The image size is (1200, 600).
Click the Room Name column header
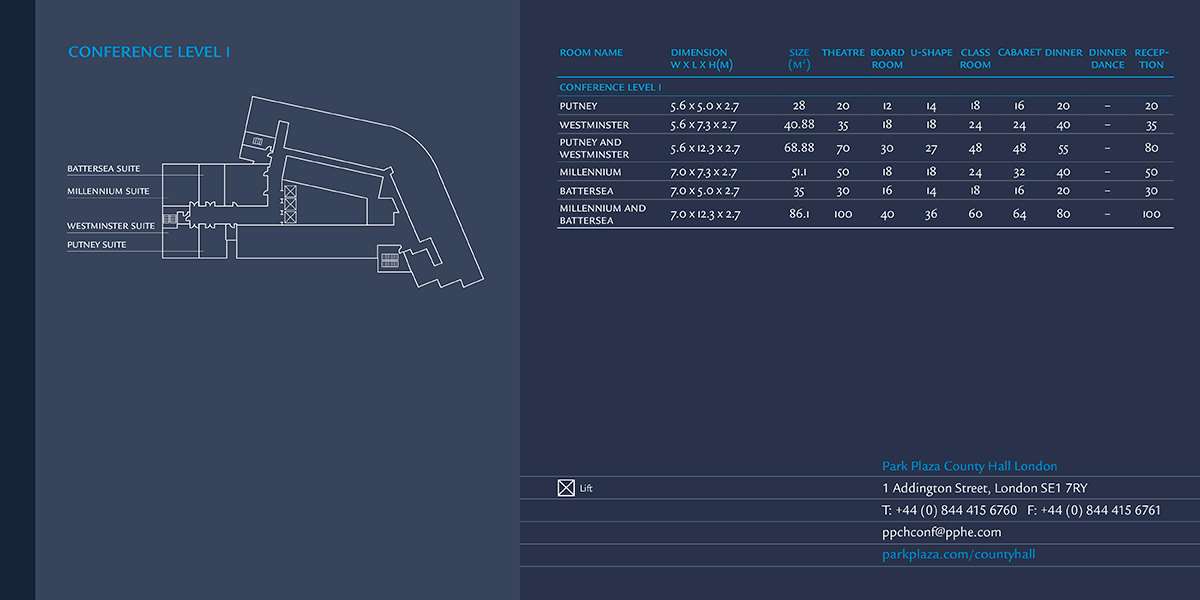click(591, 53)
